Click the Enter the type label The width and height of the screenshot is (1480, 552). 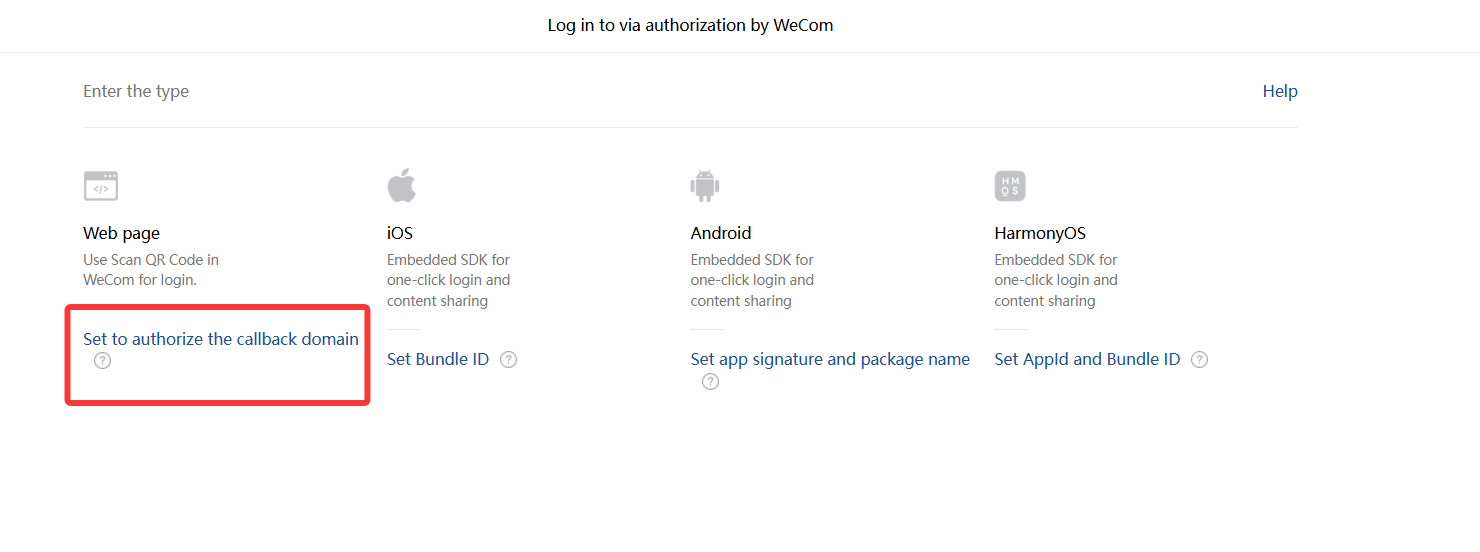point(136,91)
